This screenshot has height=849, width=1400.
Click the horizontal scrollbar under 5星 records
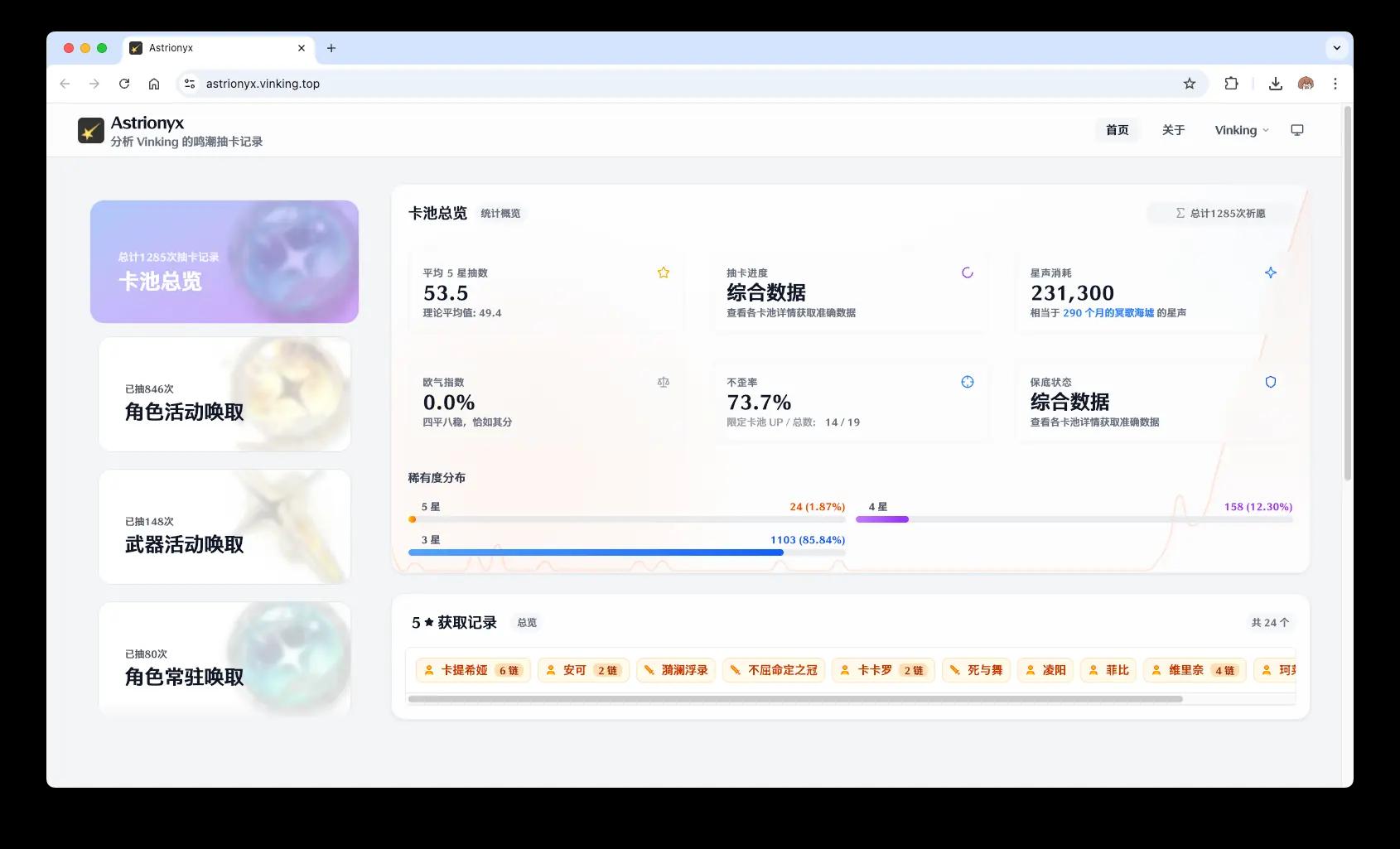click(795, 699)
